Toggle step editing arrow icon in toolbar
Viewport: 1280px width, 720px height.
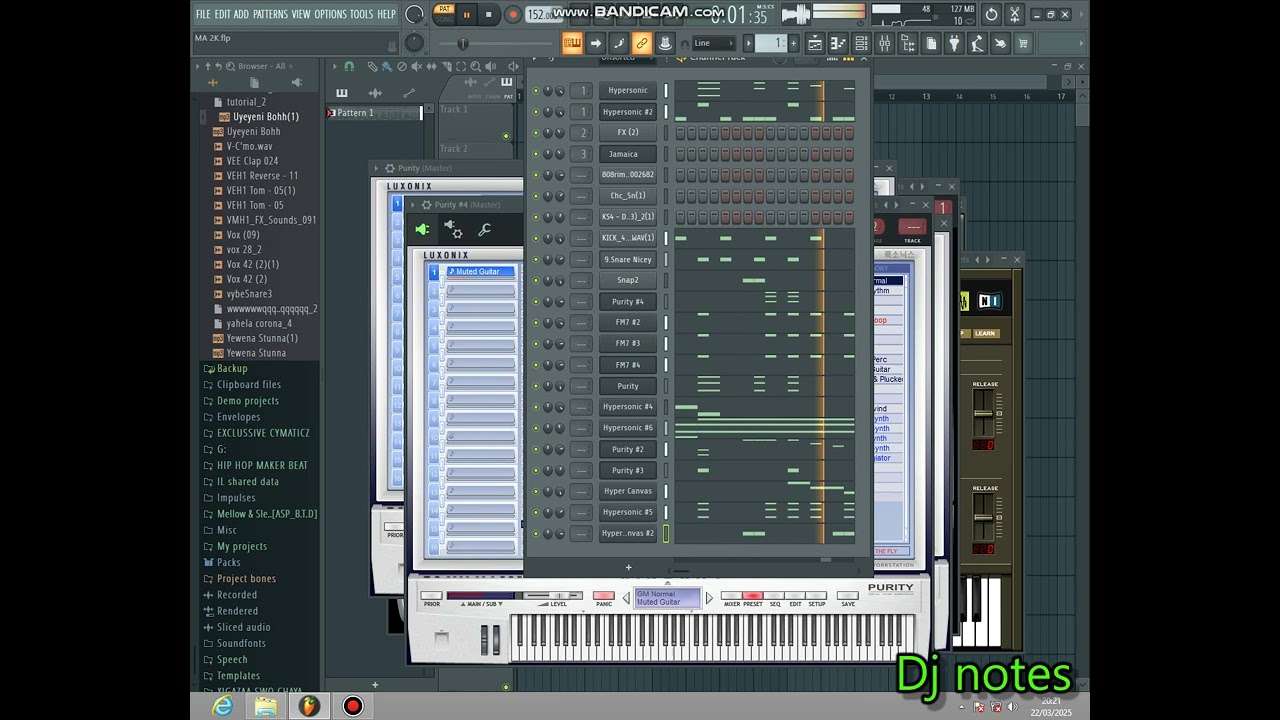(596, 43)
